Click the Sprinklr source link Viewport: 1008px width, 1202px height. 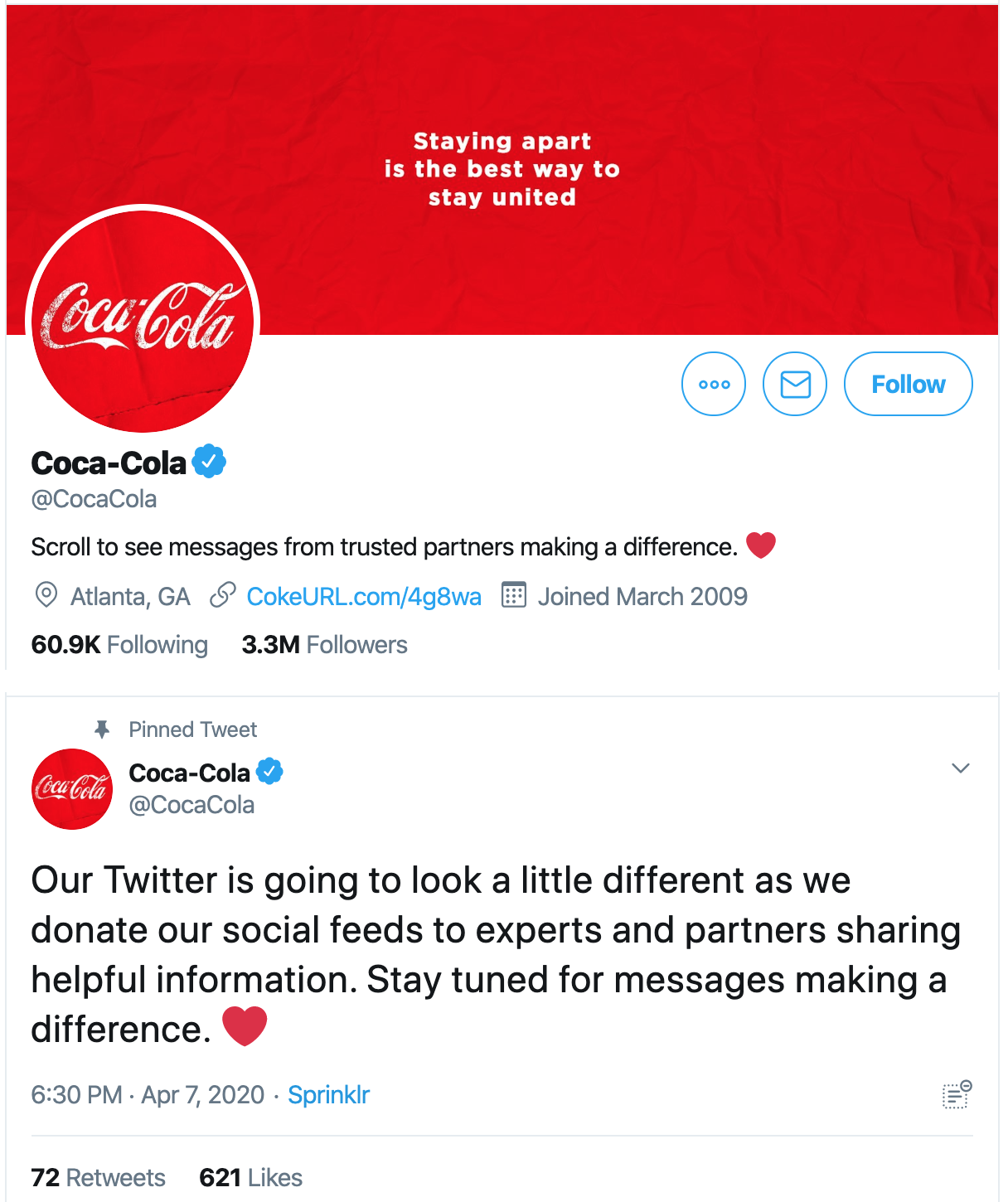tap(328, 1094)
